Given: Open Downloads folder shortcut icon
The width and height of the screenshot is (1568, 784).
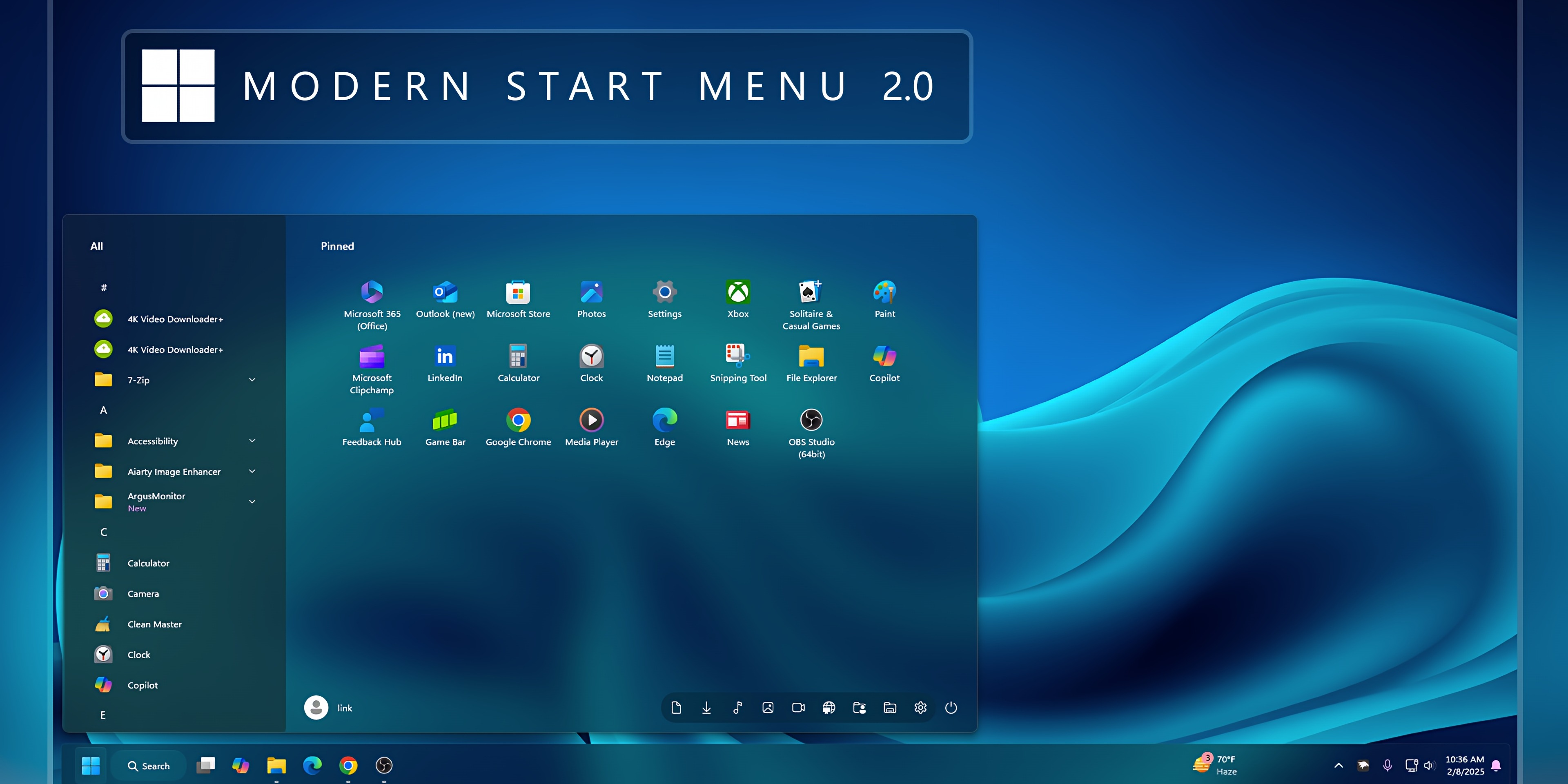Looking at the screenshot, I should click(707, 708).
